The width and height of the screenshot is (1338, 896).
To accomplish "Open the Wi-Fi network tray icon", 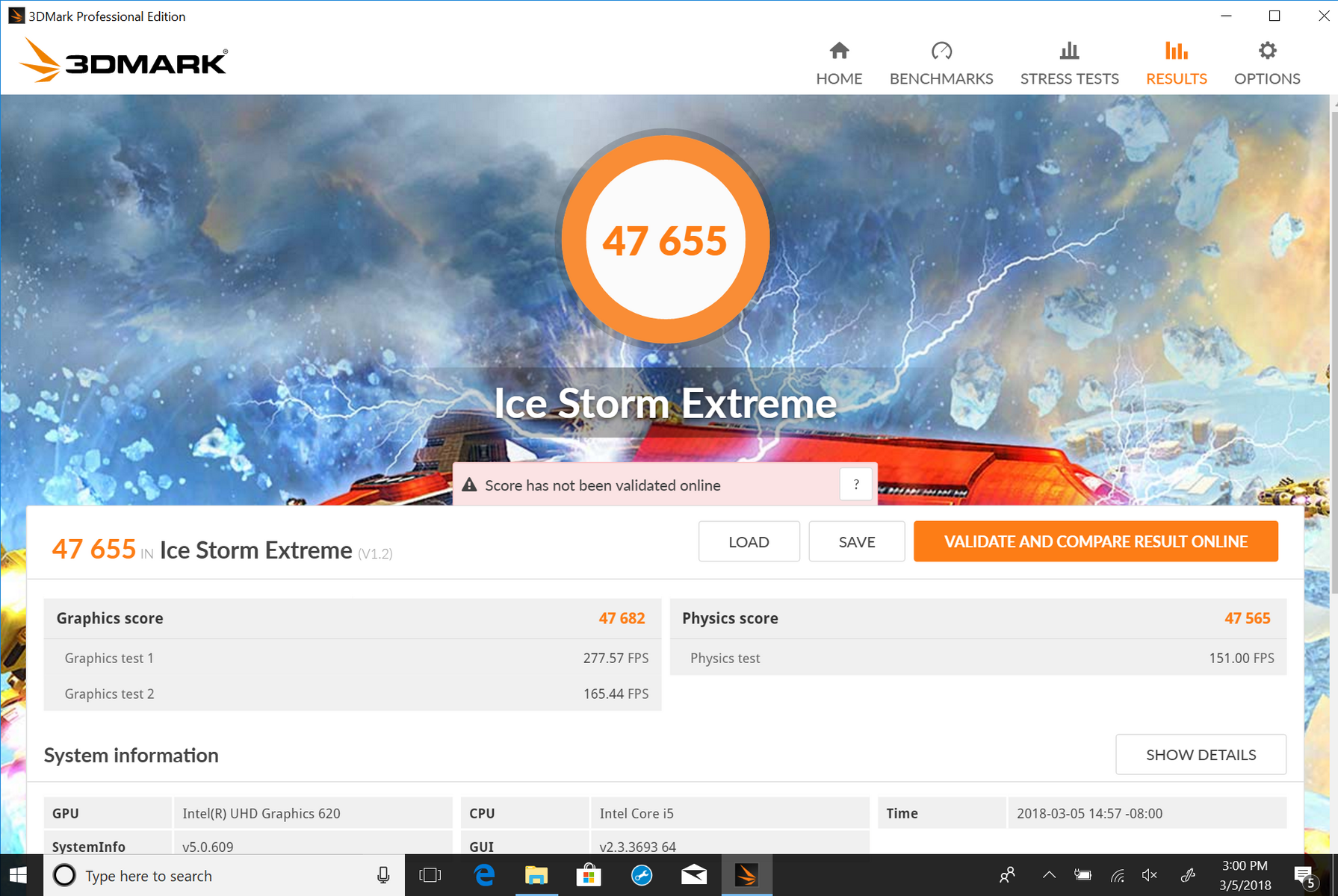I will (1118, 875).
